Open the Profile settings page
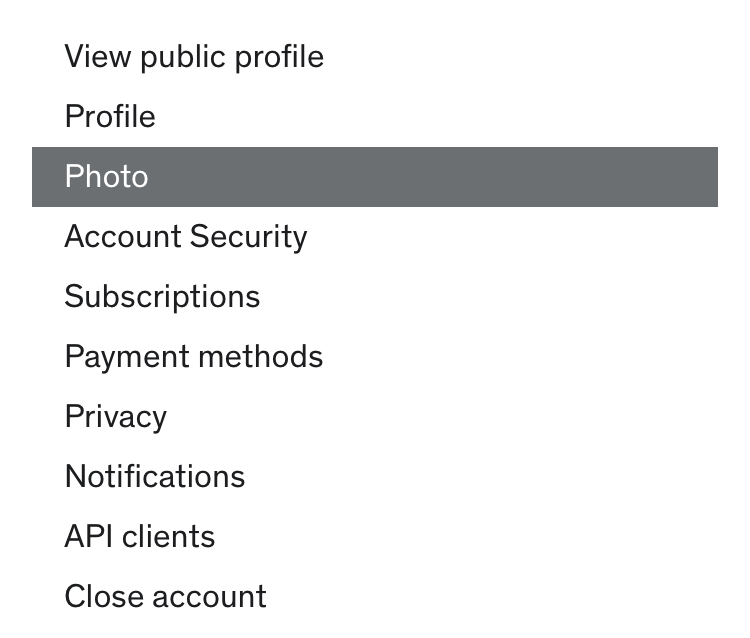 (x=110, y=117)
